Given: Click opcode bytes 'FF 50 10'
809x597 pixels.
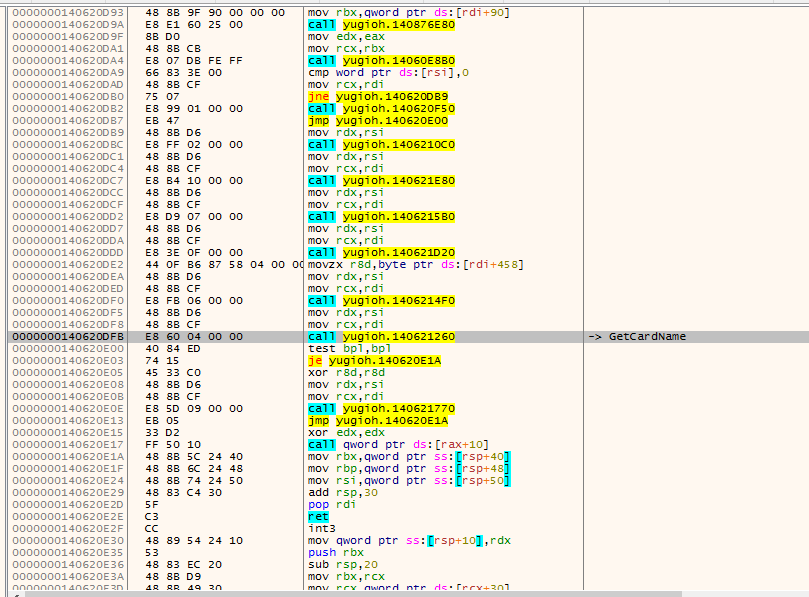Looking at the screenshot, I should [173, 444].
